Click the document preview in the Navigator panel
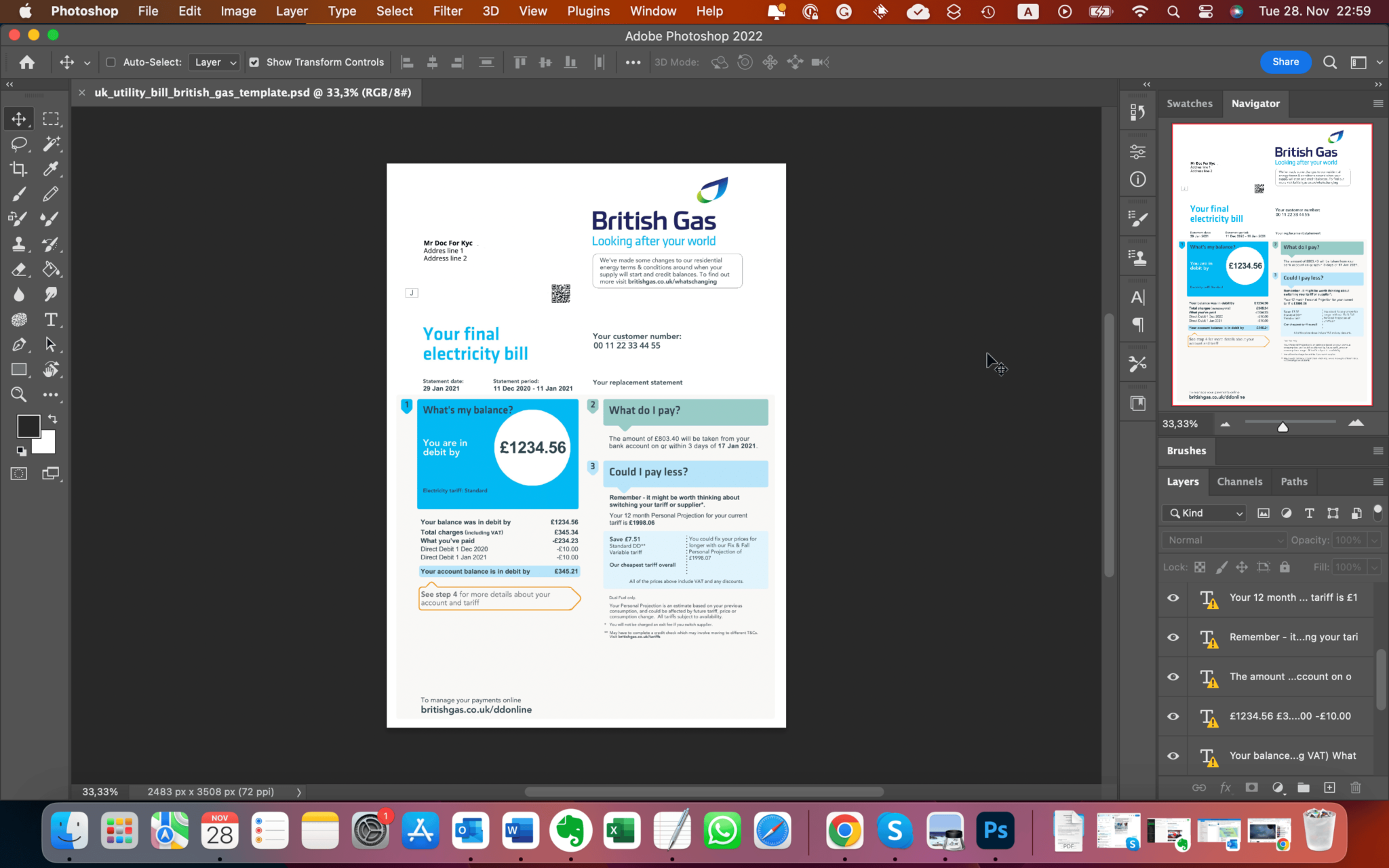The width and height of the screenshot is (1389, 868). [1272, 264]
